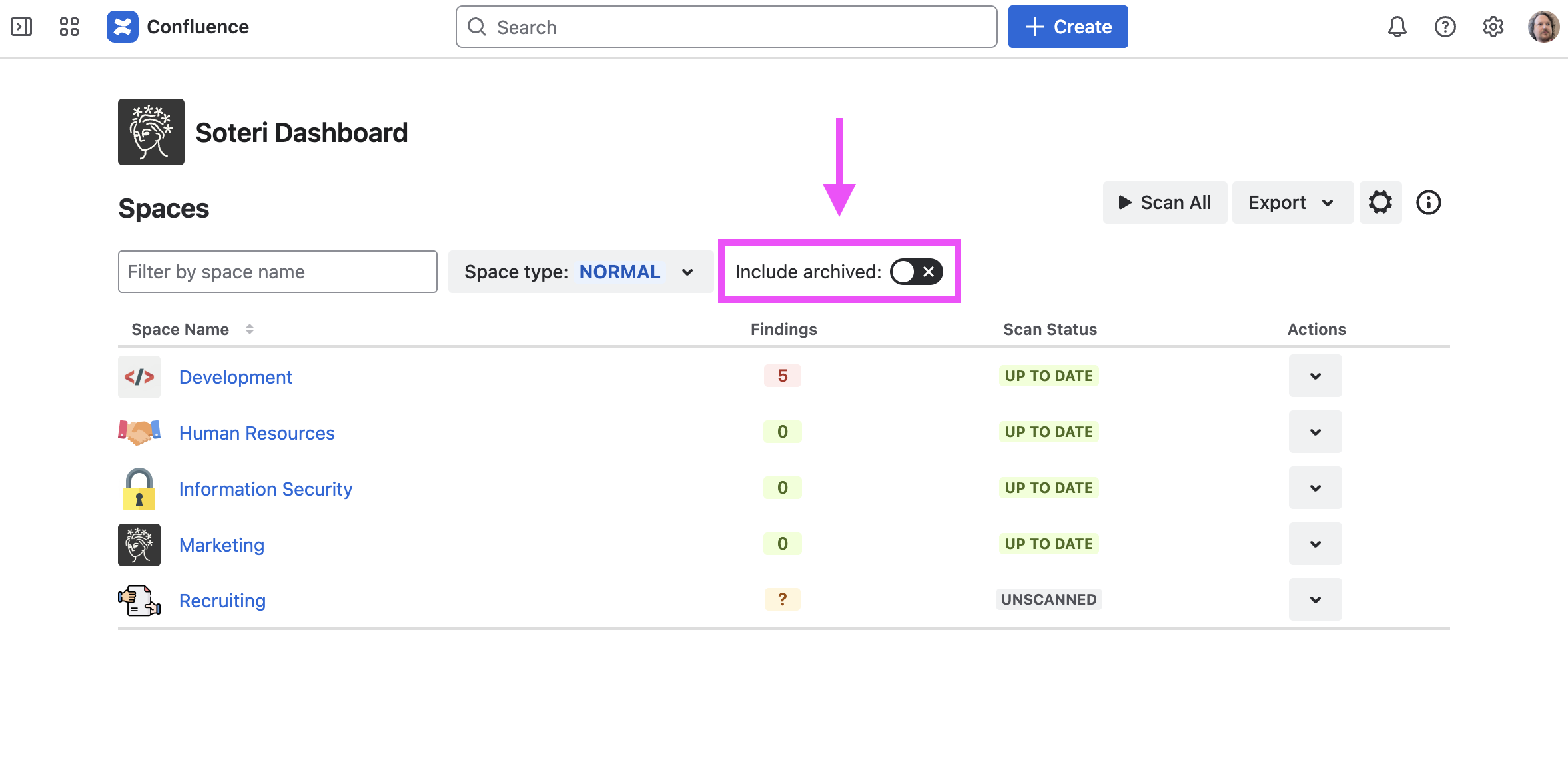Expand actions for the Development space
Image resolution: width=1568 pixels, height=758 pixels.
coord(1315,376)
